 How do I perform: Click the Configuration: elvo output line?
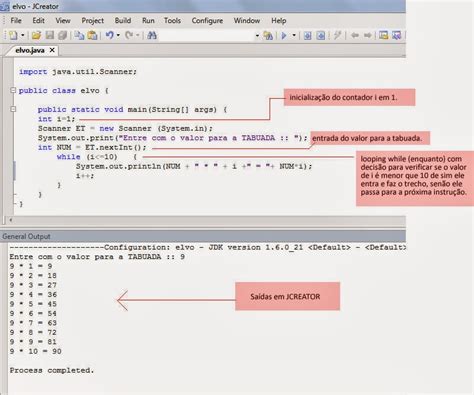pos(207,247)
